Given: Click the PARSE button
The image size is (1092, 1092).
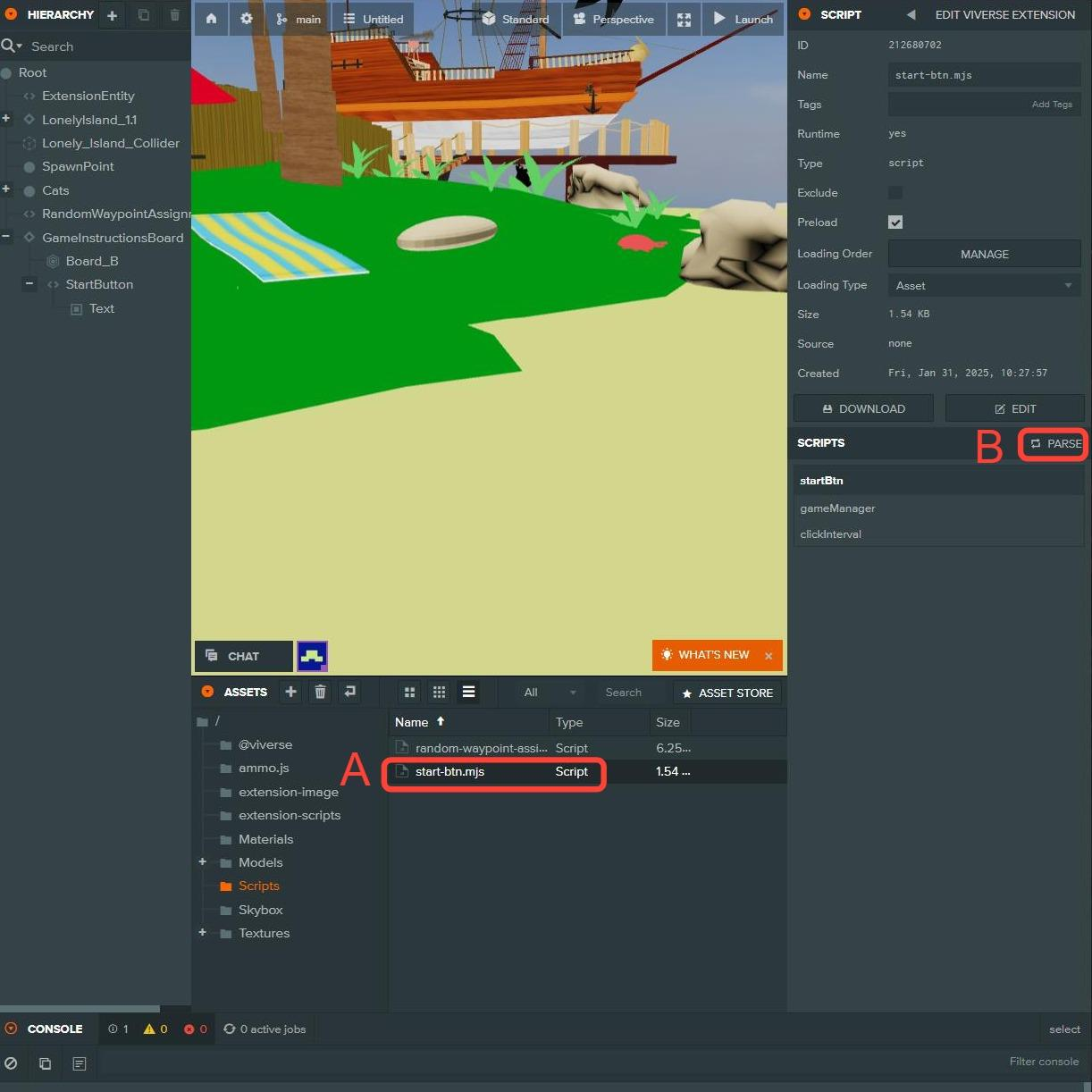Looking at the screenshot, I should click(1054, 444).
